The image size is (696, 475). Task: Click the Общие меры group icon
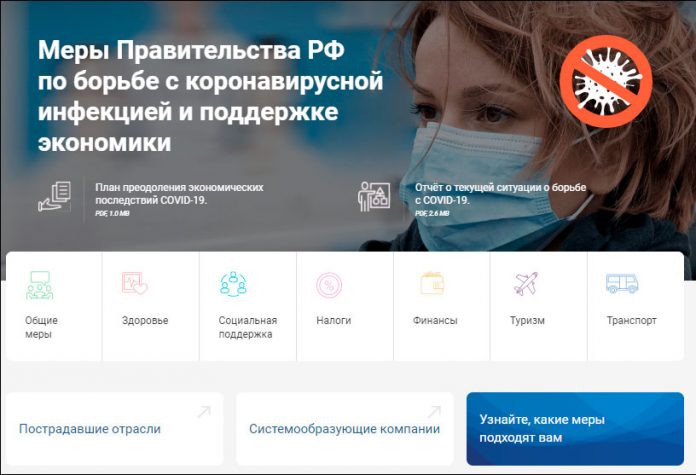40,285
